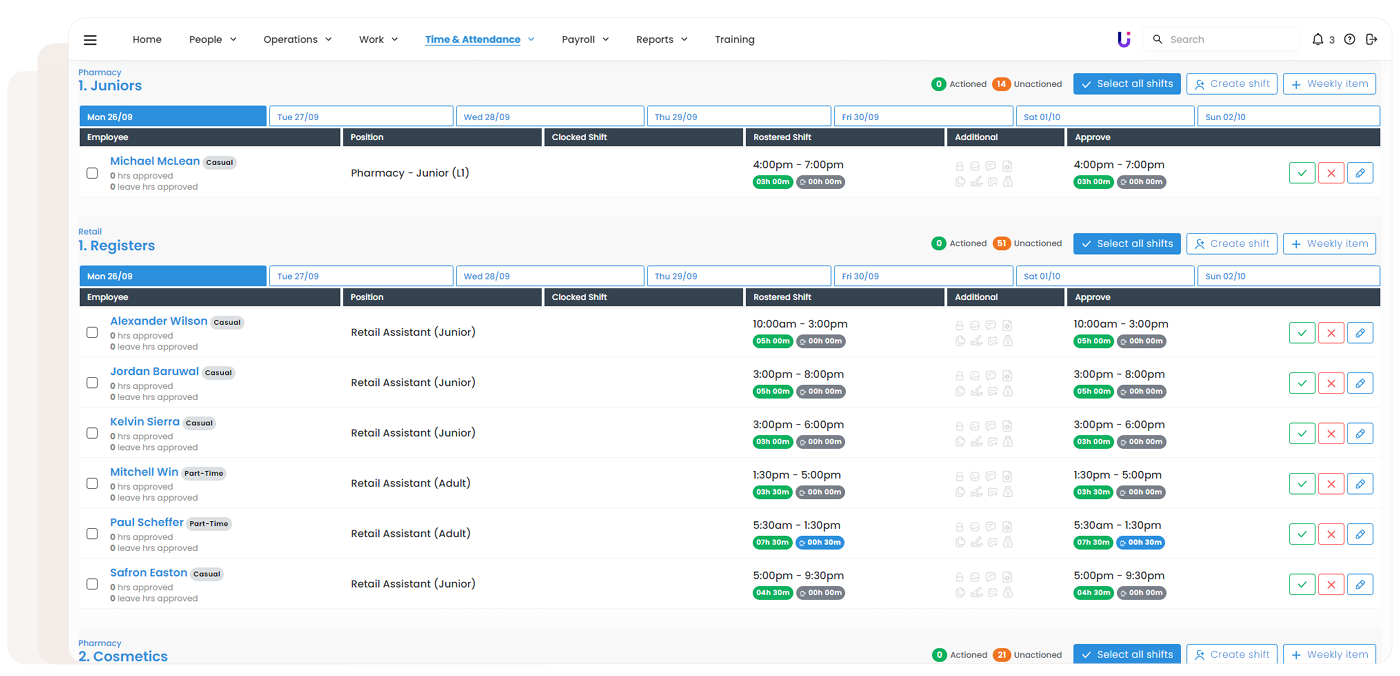1400x676 pixels.
Task: Expand the Reports dropdown menu
Action: (661, 40)
